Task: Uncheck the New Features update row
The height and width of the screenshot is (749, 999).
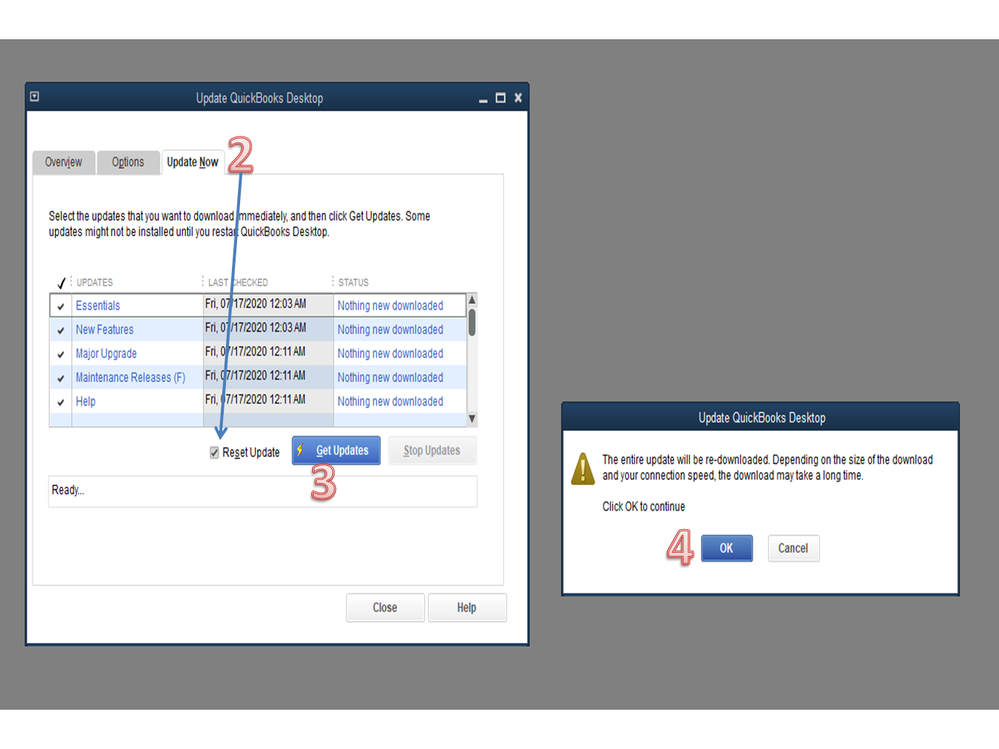Action: tap(61, 331)
